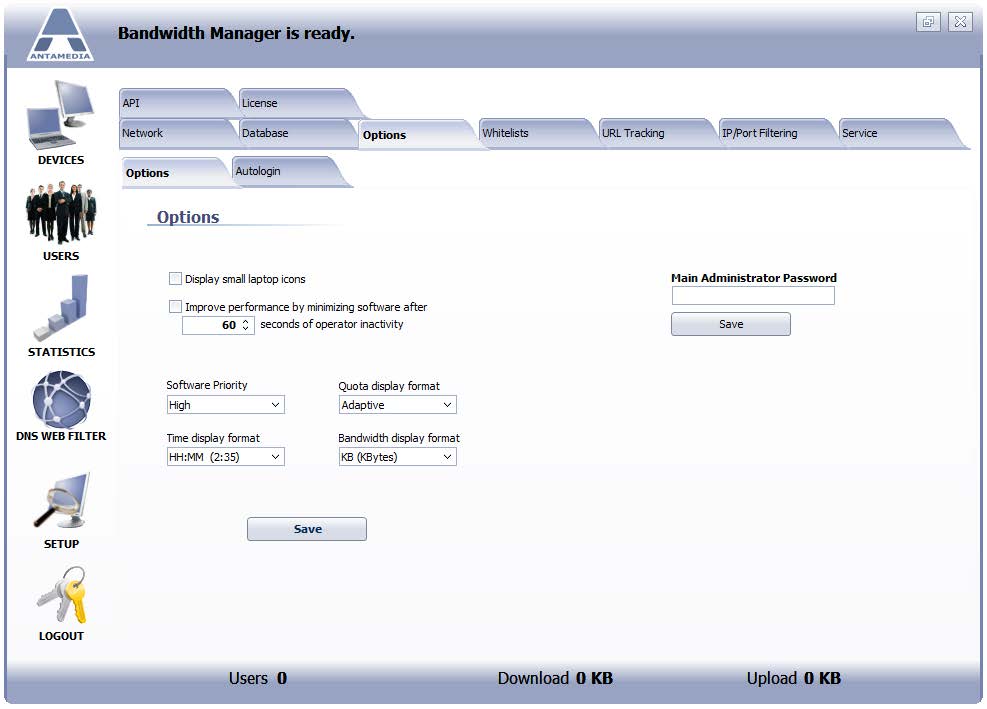Open the Time display format dropdown
The width and height of the screenshot is (987, 709).
coord(225,457)
